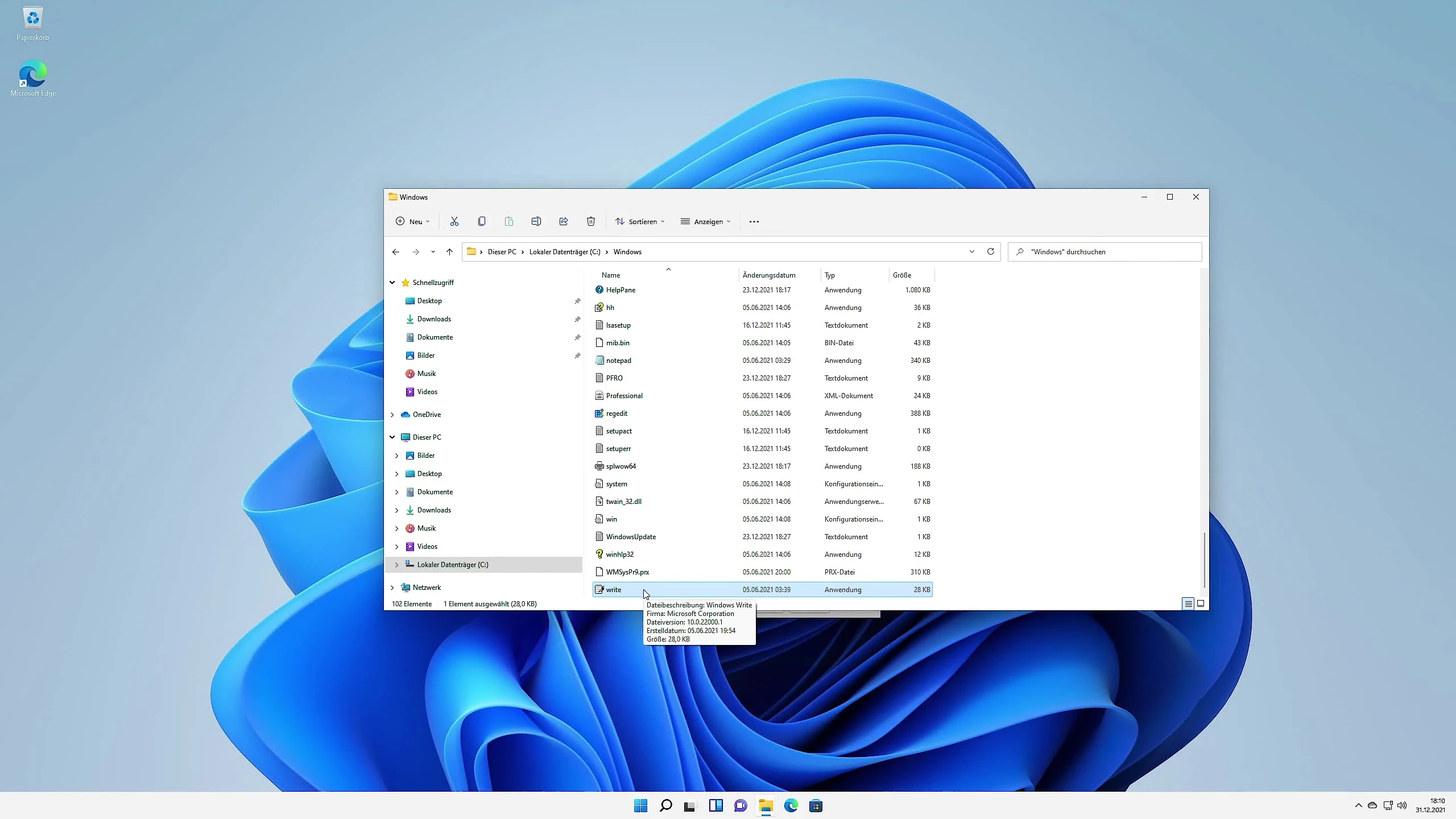This screenshot has width=1456, height=819.
Task: Open the Anzeigen dropdown
Action: 705,222
